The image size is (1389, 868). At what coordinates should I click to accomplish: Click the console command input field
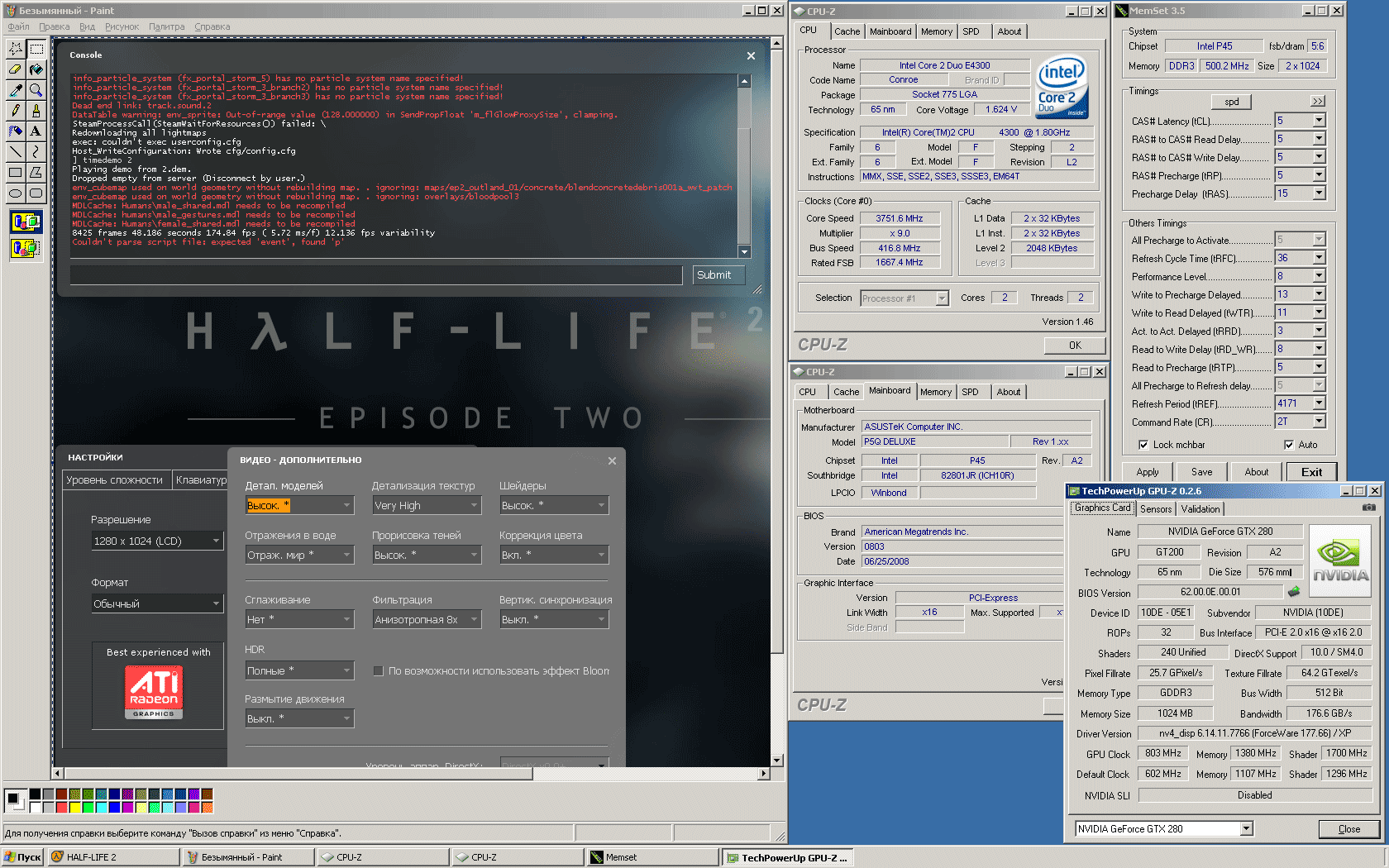tap(376, 275)
